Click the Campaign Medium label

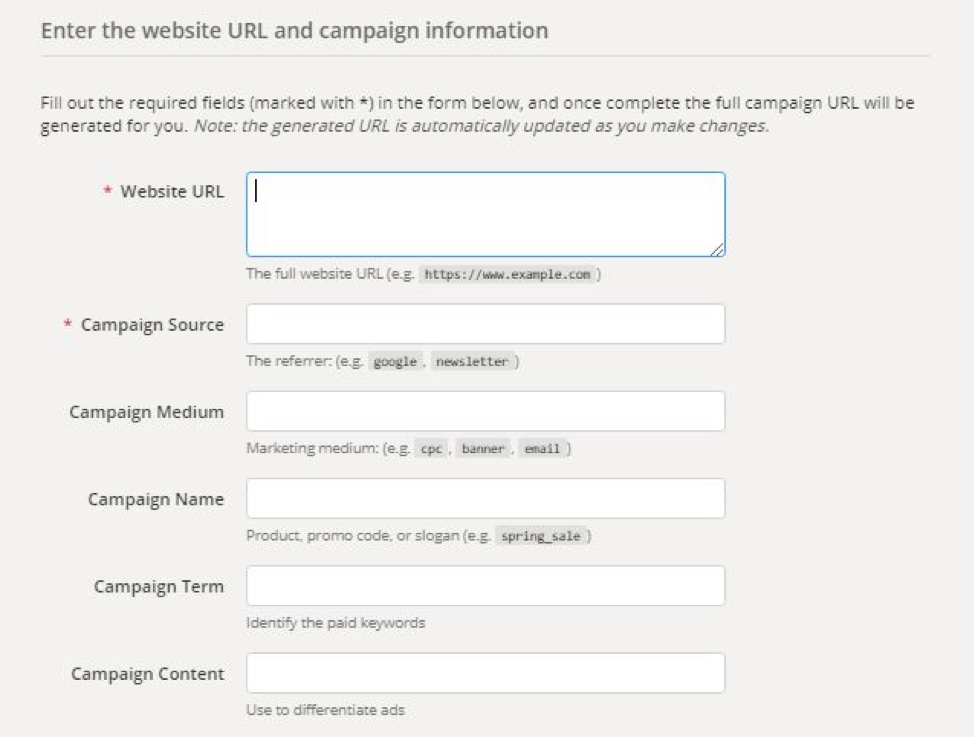[147, 412]
